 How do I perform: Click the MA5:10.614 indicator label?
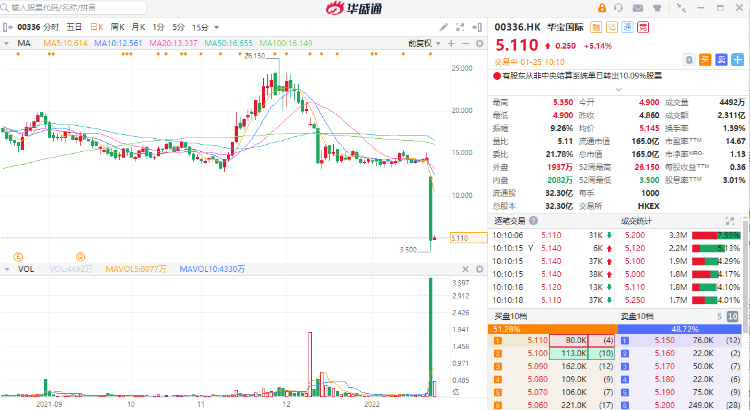[65, 43]
